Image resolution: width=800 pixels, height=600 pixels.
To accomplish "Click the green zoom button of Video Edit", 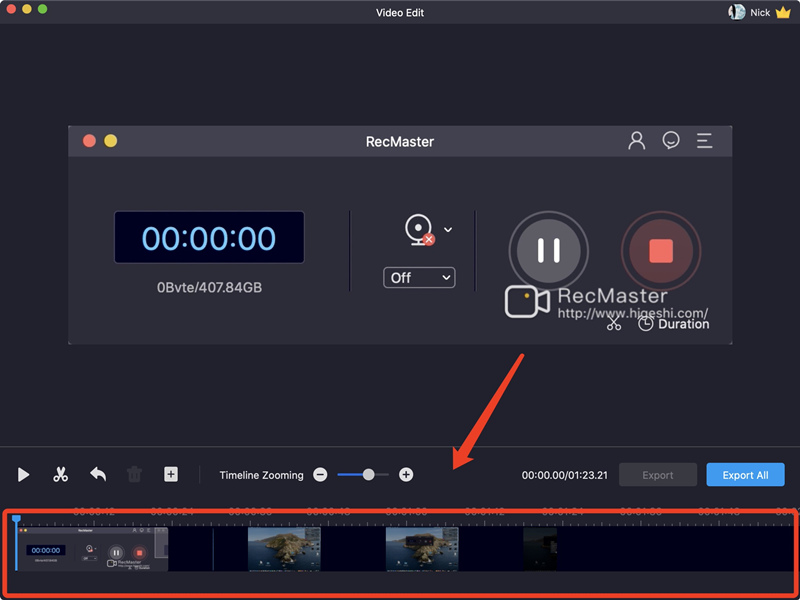I will [x=43, y=9].
